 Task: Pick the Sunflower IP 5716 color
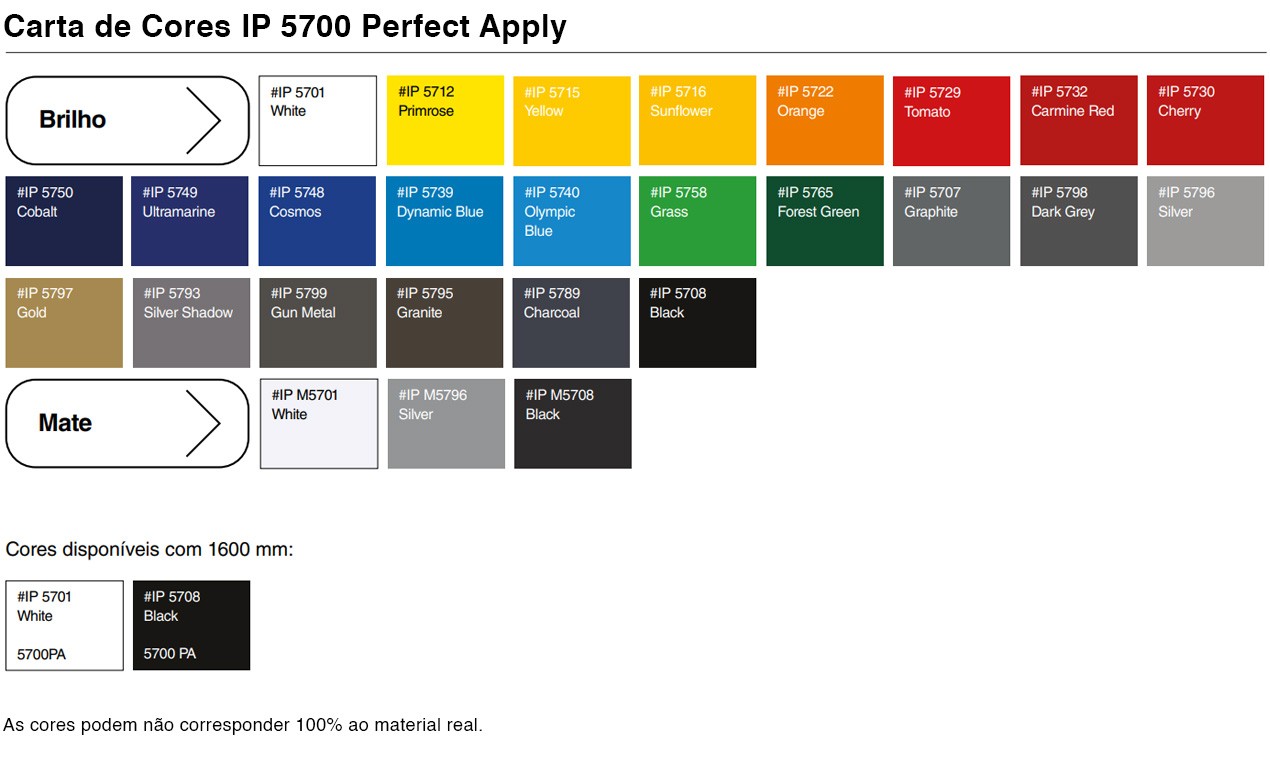(x=697, y=120)
